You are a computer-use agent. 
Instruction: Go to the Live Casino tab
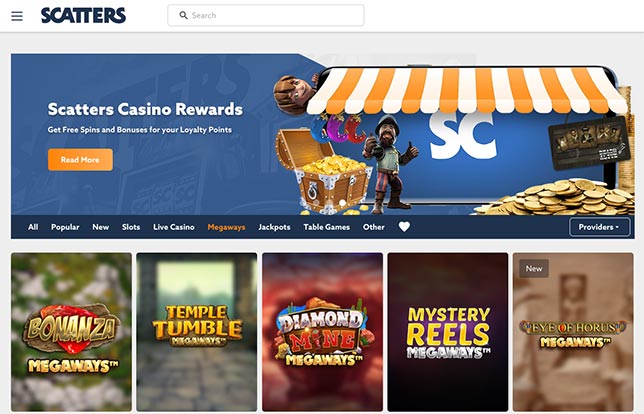tap(174, 227)
